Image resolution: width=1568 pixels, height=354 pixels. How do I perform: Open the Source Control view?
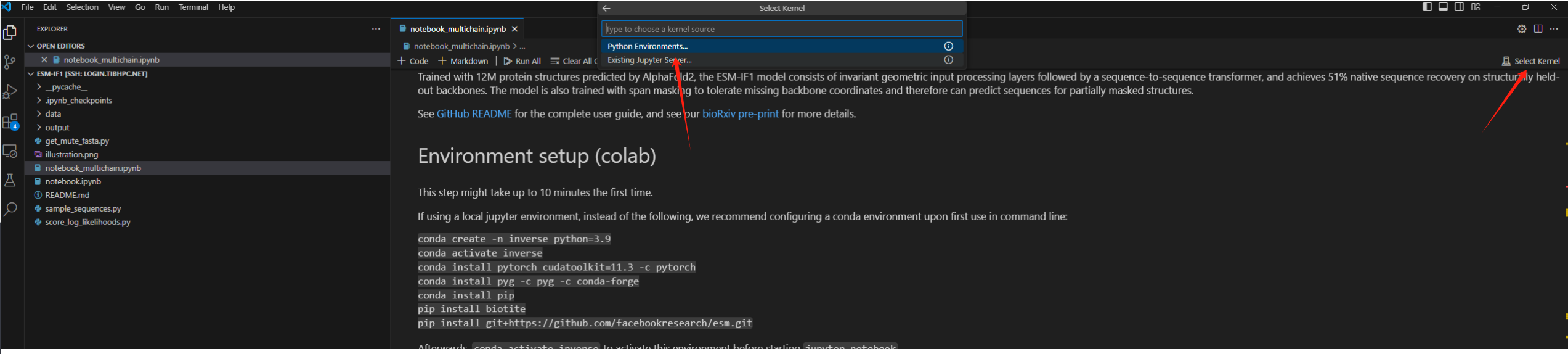click(x=10, y=62)
